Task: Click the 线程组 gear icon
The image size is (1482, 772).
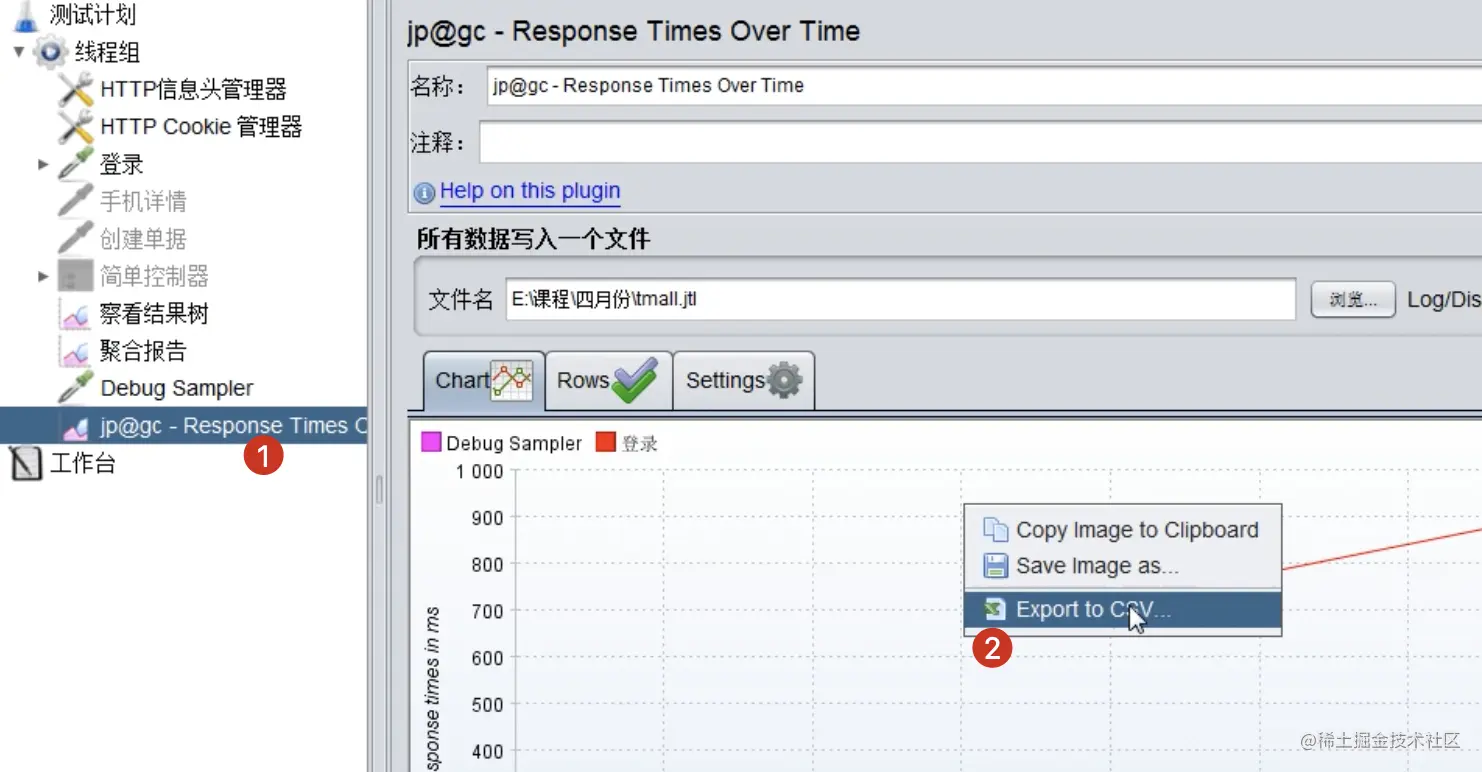Action: coord(50,52)
